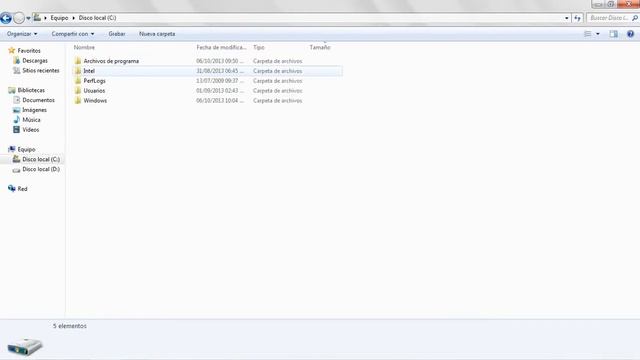Viewport: 640px width, 360px height.
Task: Click the modified date of Usuarios
Action: 220,91
